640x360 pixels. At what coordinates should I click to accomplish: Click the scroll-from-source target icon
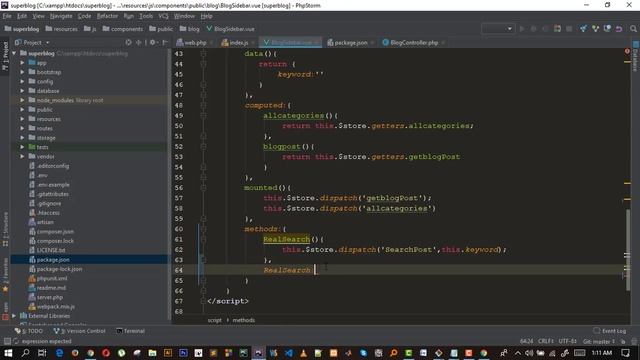pyautogui.click(x=128, y=42)
